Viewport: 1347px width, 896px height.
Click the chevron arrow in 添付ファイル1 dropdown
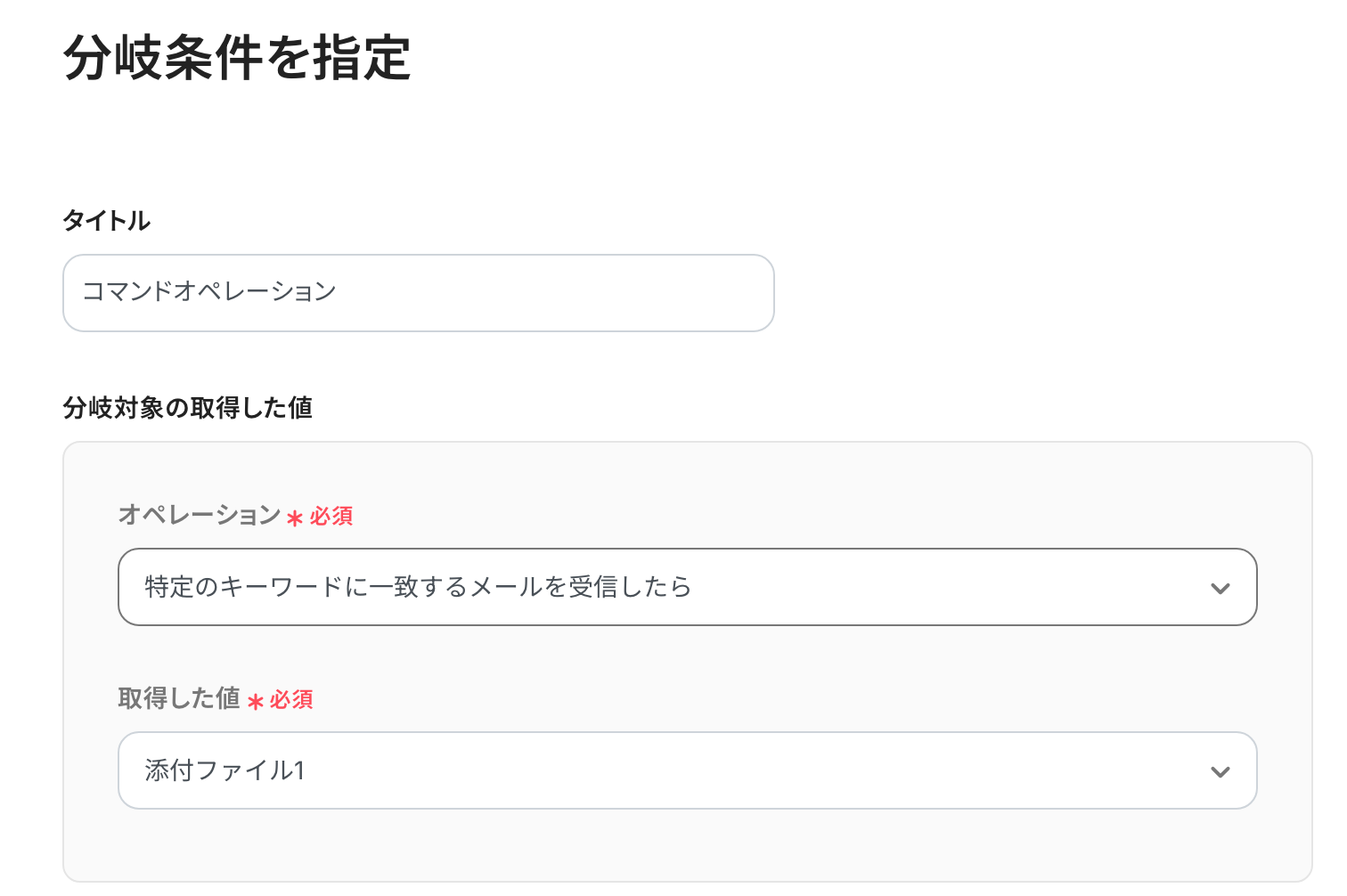(x=1220, y=772)
